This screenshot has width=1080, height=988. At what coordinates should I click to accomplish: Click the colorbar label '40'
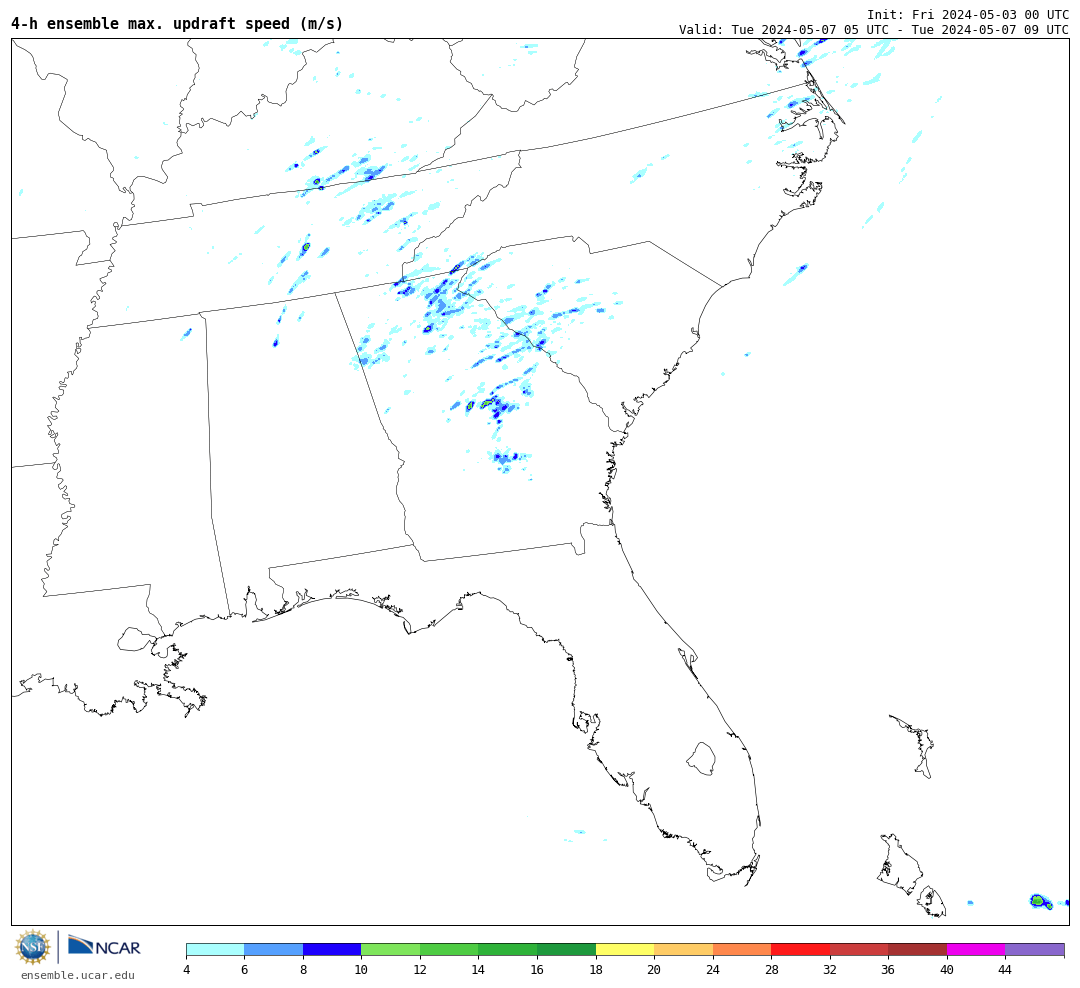(x=947, y=970)
